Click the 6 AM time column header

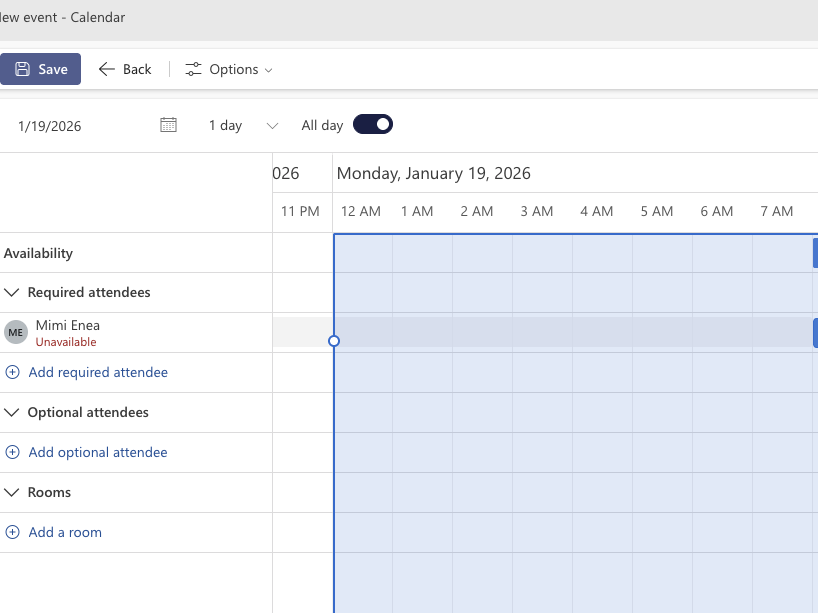click(x=716, y=211)
